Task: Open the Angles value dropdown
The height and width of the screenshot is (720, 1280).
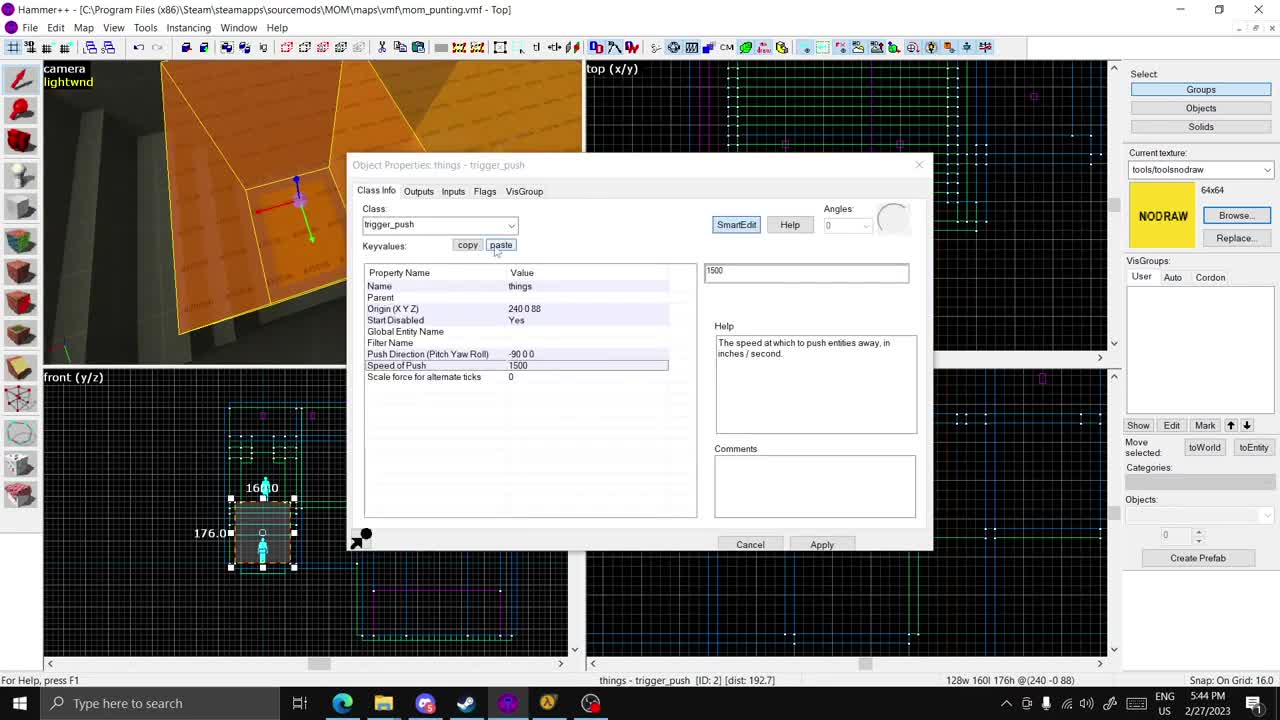Action: [x=864, y=225]
